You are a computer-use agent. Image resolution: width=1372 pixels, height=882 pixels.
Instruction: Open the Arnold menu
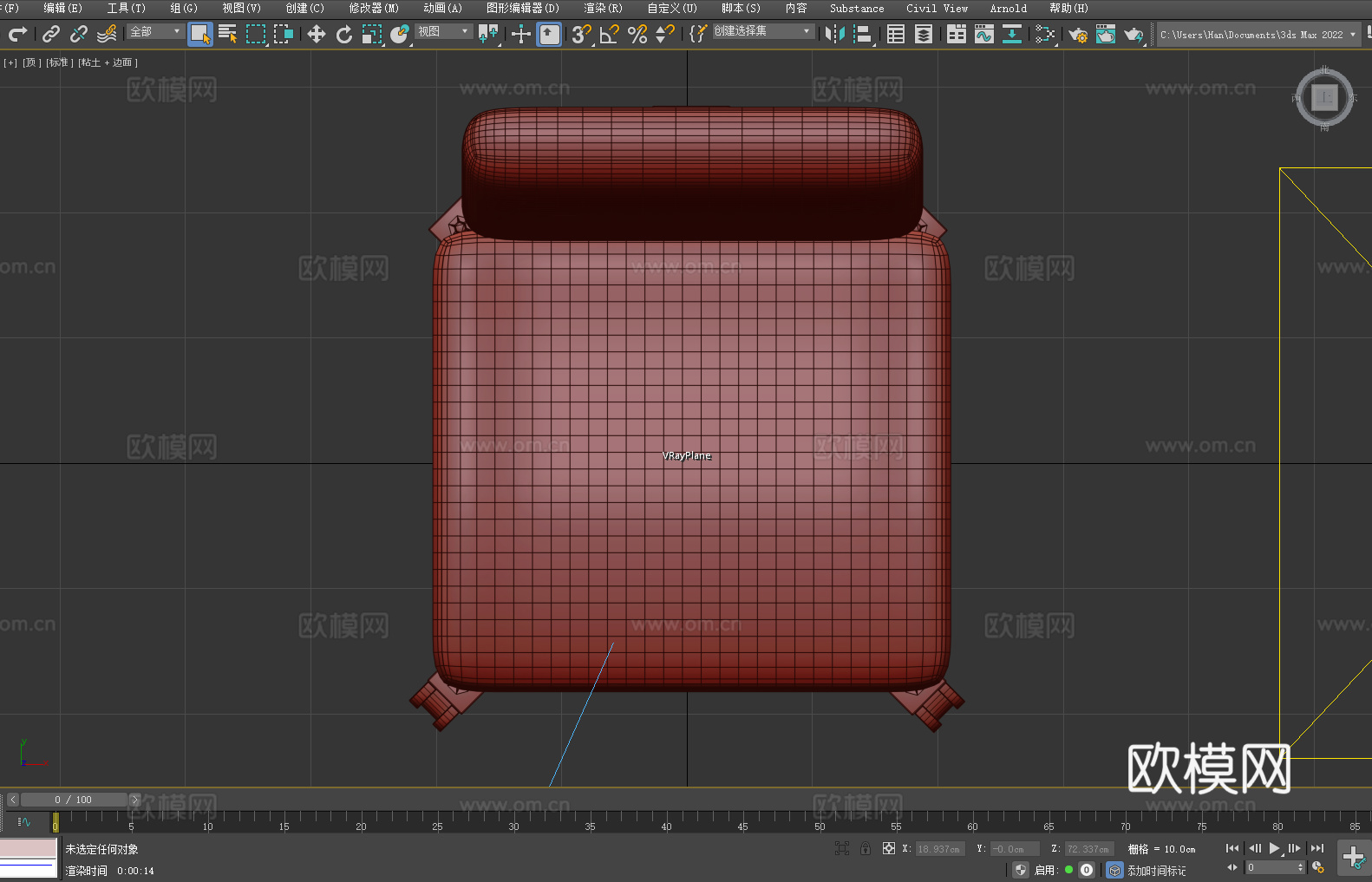(1009, 8)
